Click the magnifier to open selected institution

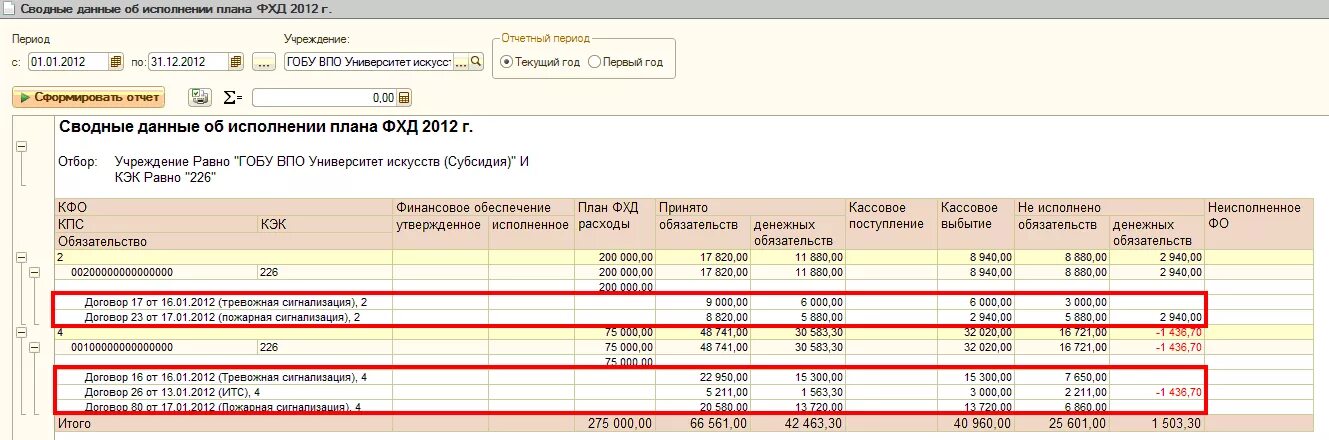coord(476,62)
